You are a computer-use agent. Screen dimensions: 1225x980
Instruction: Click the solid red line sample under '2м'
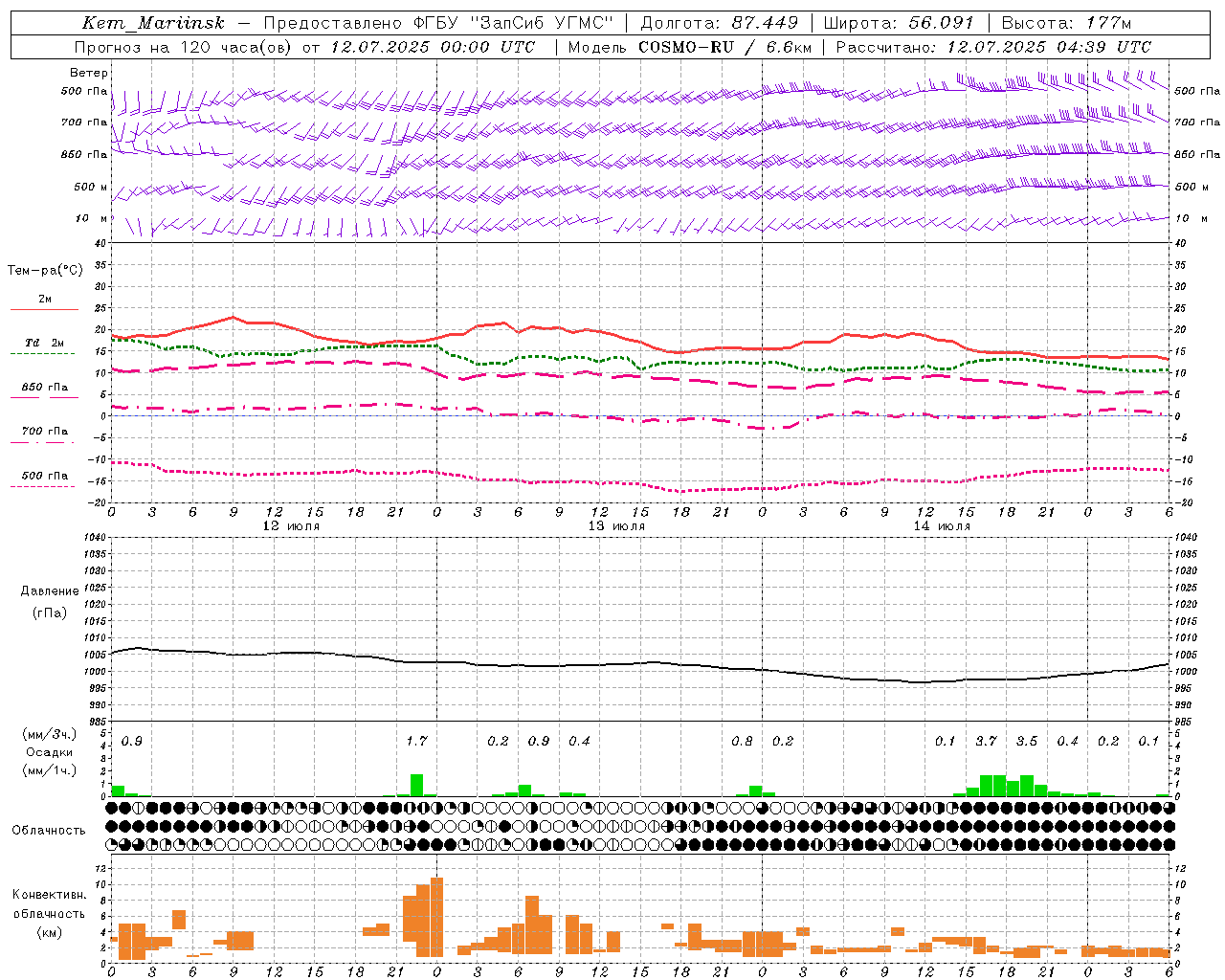coord(44,309)
